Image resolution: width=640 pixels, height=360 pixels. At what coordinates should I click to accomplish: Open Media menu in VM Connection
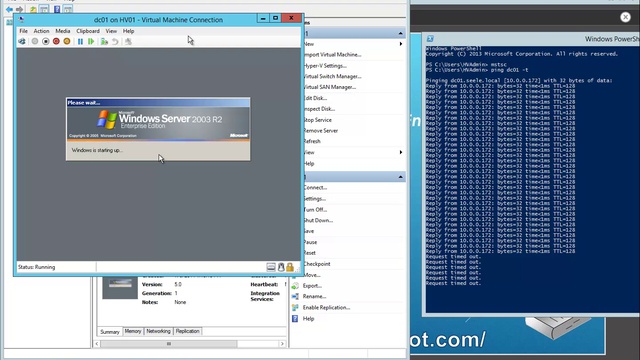click(62, 31)
